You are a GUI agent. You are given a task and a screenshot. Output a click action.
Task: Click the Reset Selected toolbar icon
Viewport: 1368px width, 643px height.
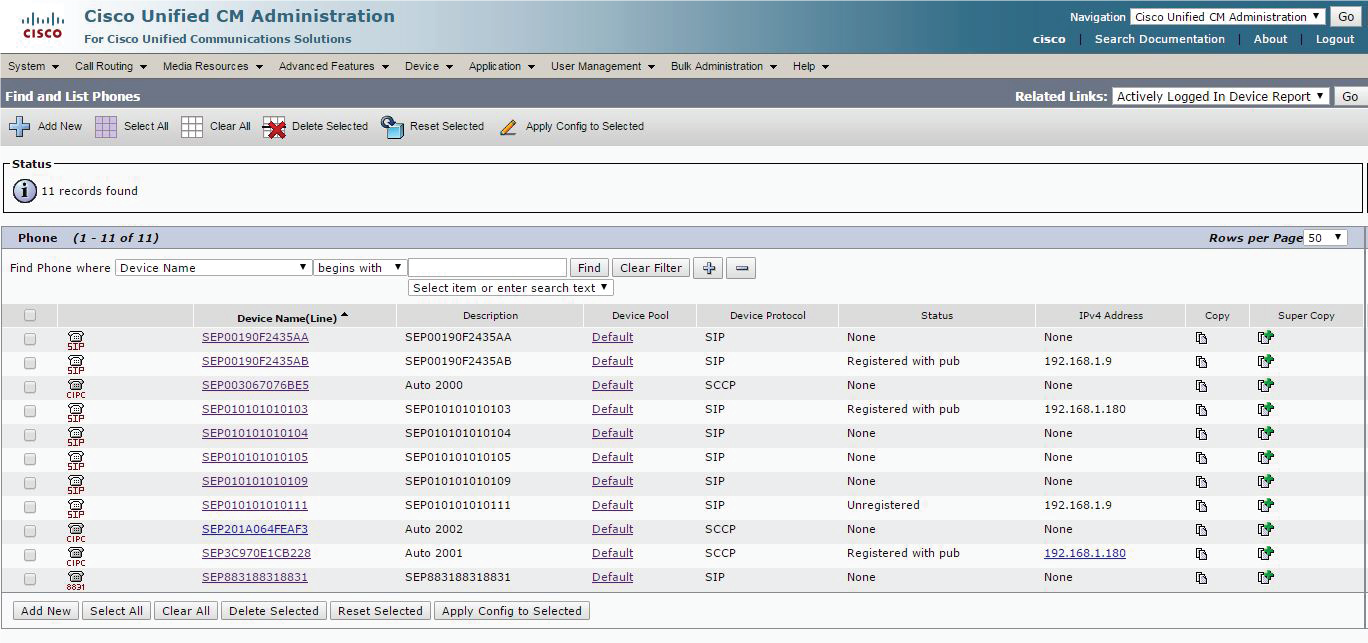[392, 127]
